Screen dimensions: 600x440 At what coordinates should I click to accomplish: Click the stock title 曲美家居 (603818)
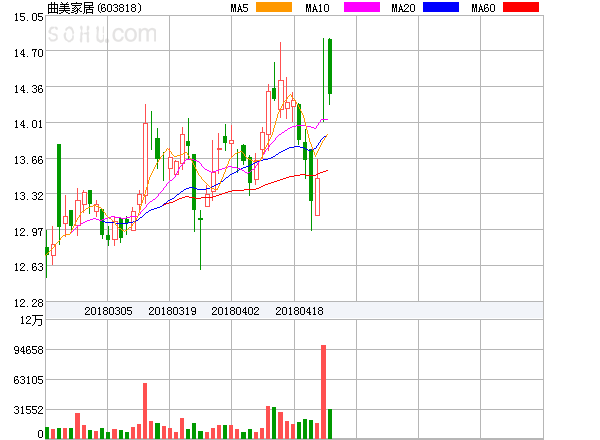click(94, 8)
